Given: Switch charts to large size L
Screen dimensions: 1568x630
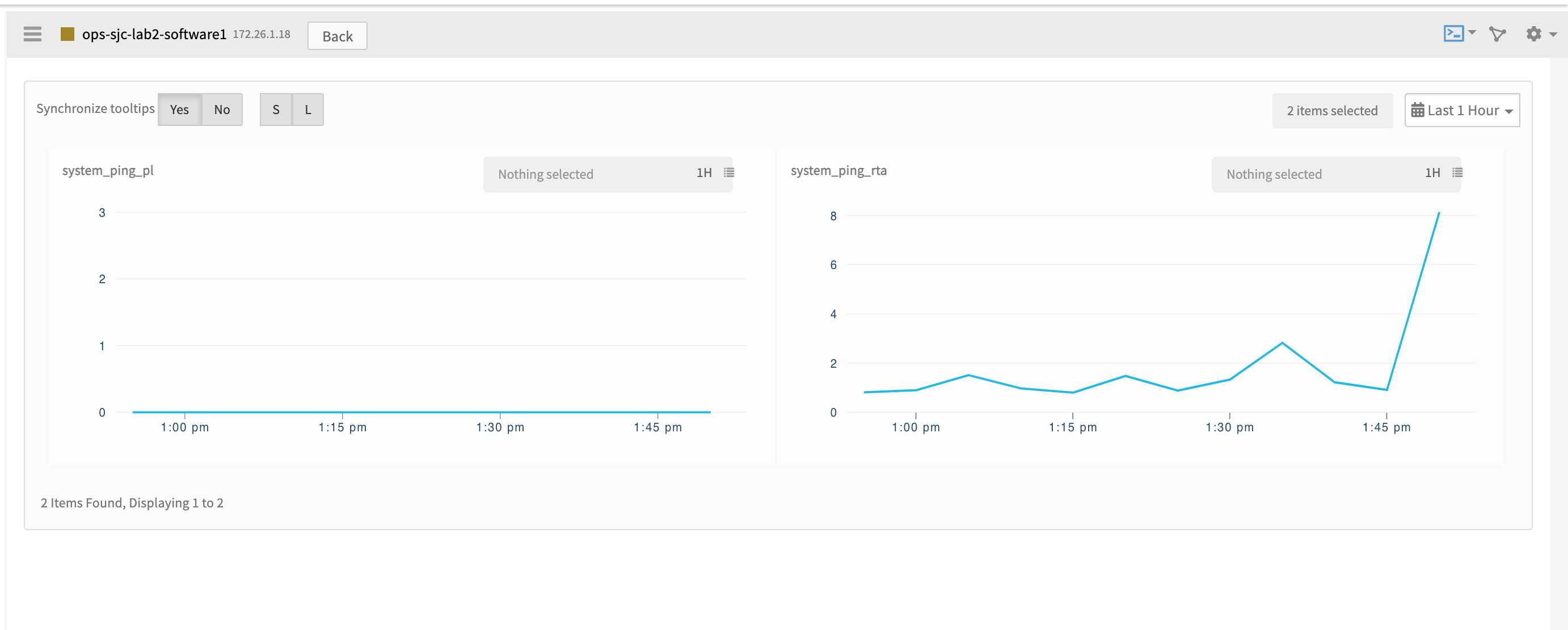Looking at the screenshot, I should point(308,110).
